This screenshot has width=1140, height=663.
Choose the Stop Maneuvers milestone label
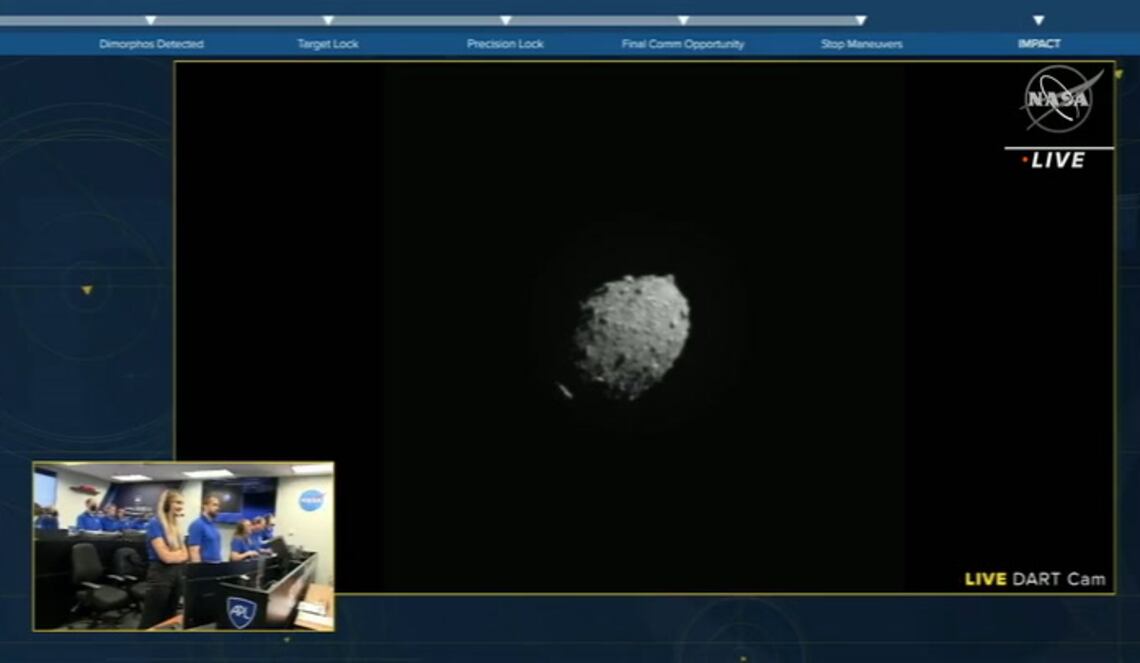point(861,44)
